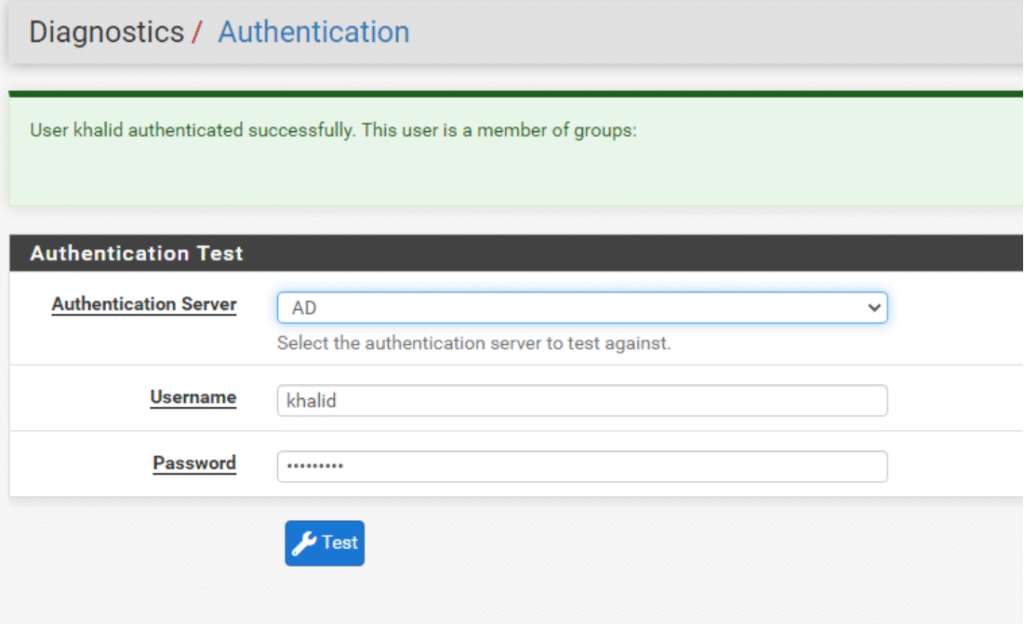Click the red breadcrumb slash separator
The image size is (1024, 627).
(x=198, y=33)
